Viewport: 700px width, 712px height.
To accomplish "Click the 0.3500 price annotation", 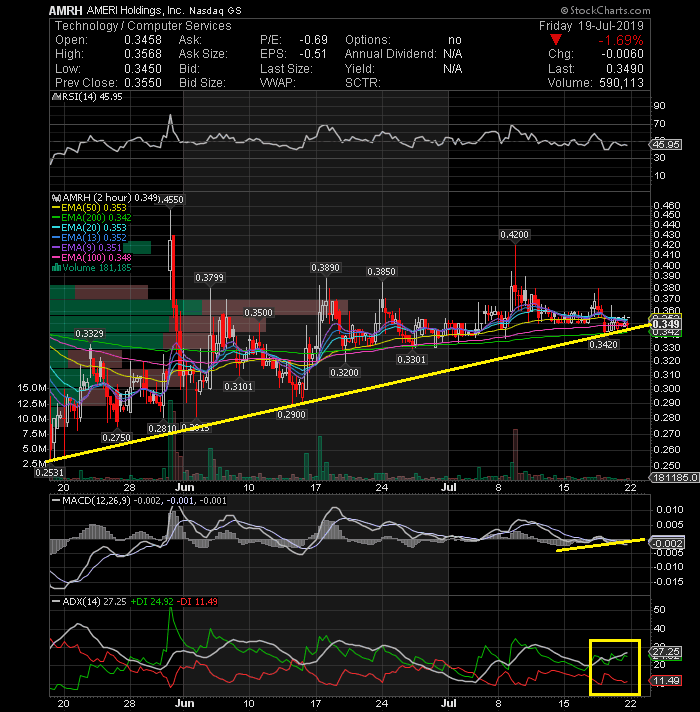I will pyautogui.click(x=258, y=313).
